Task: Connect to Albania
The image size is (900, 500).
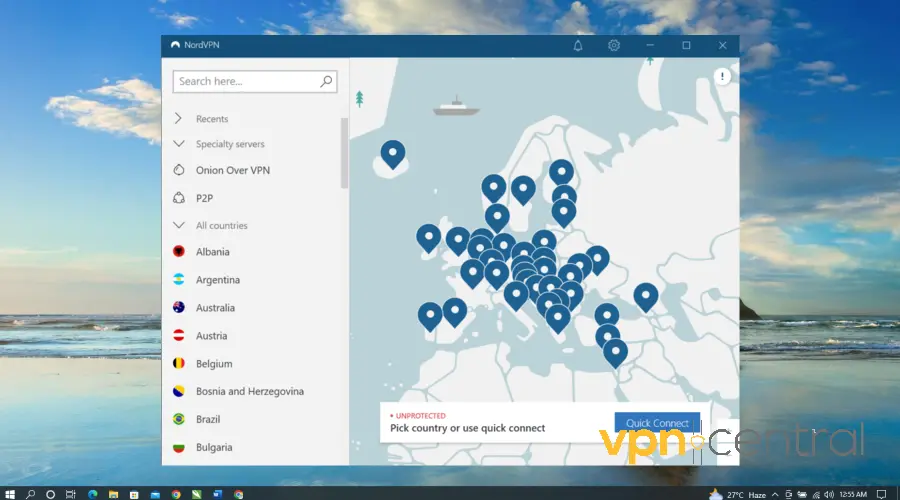Action: tap(212, 251)
